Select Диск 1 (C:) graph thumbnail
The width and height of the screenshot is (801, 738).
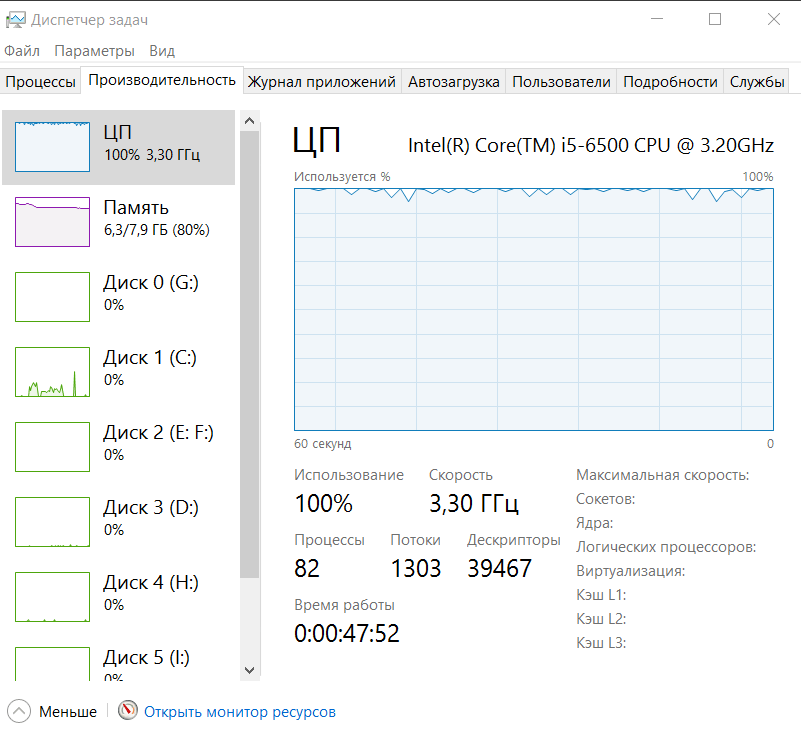[53, 372]
